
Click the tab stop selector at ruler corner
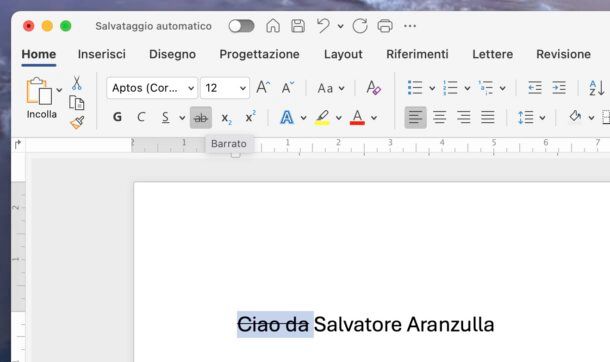click(18, 145)
